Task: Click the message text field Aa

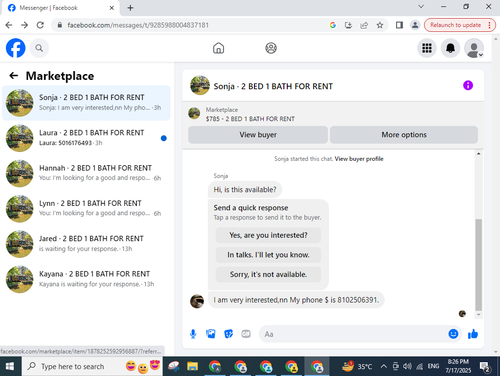Action: point(353,334)
